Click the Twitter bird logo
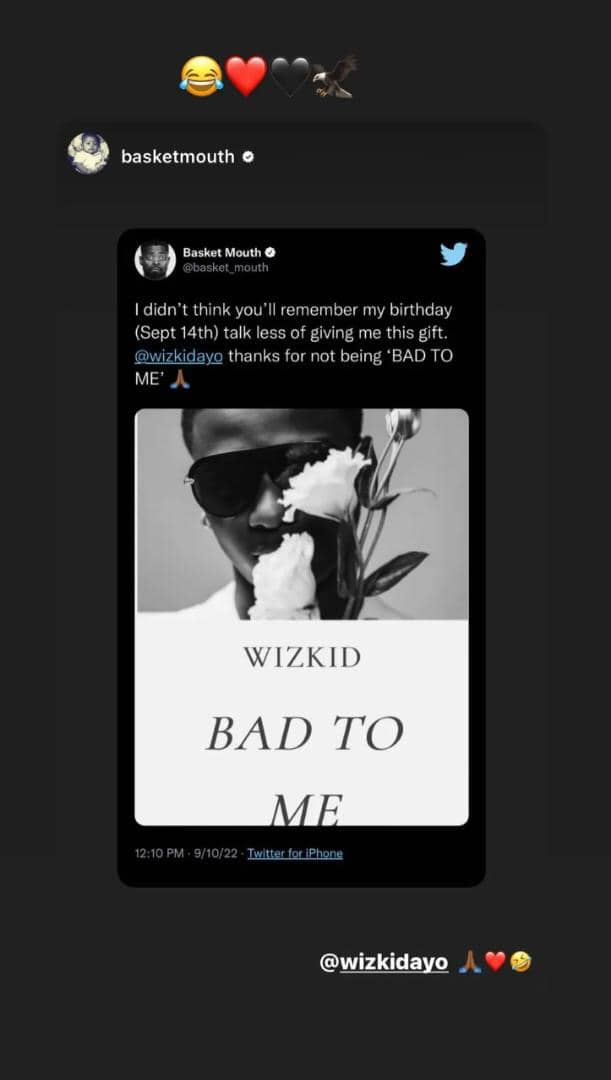 pyautogui.click(x=453, y=254)
